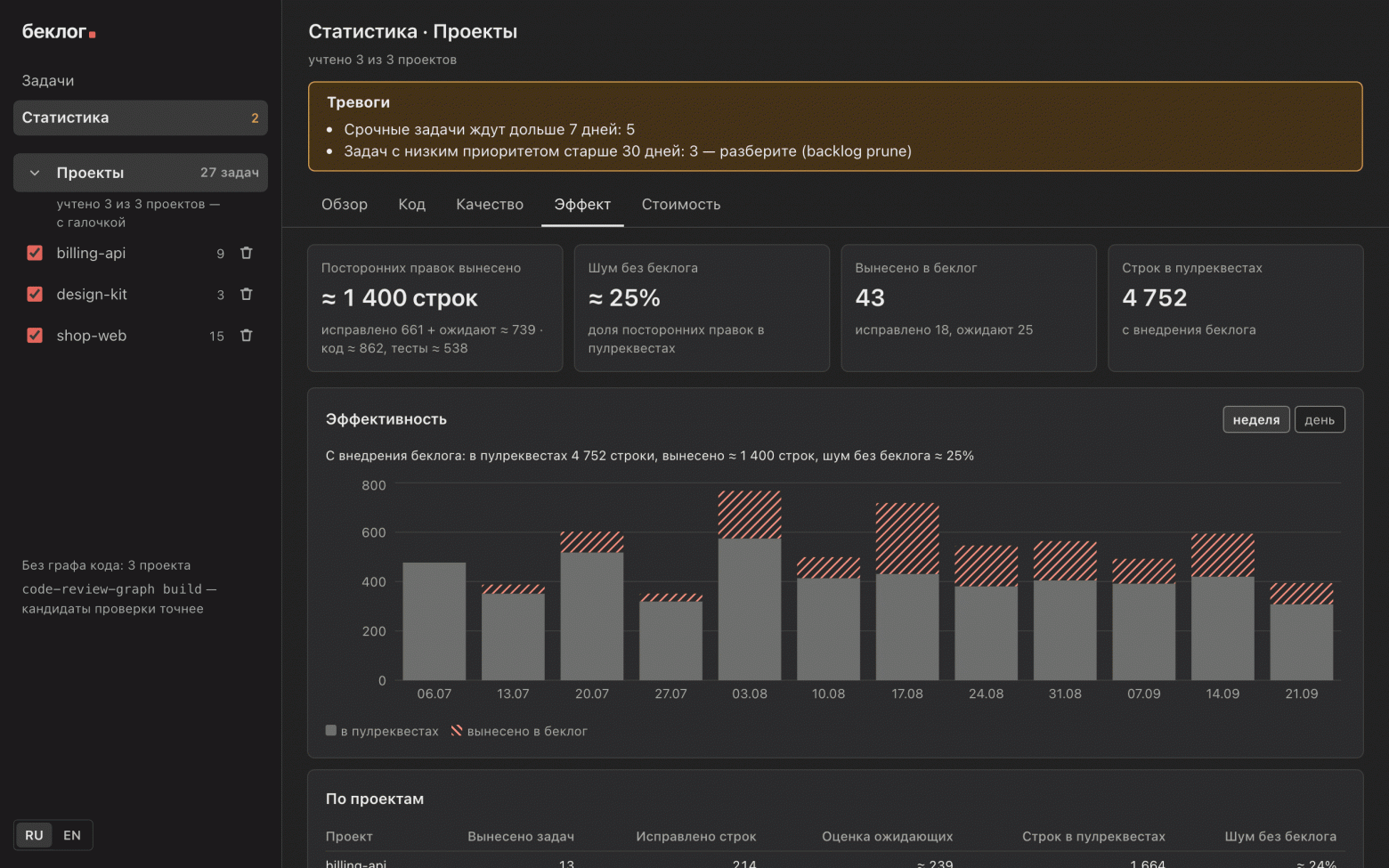Switch chart grouping to неделя
Image resolution: width=1389 pixels, height=868 pixels.
(x=1256, y=419)
